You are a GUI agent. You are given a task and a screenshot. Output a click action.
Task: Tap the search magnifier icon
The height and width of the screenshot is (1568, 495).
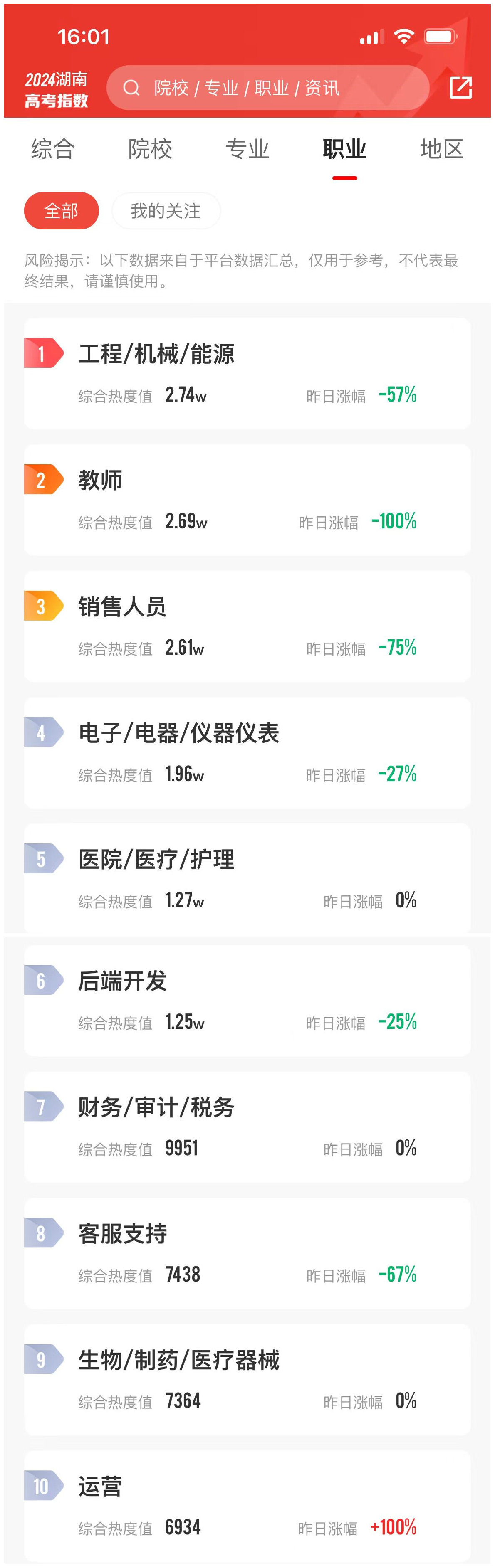131,88
